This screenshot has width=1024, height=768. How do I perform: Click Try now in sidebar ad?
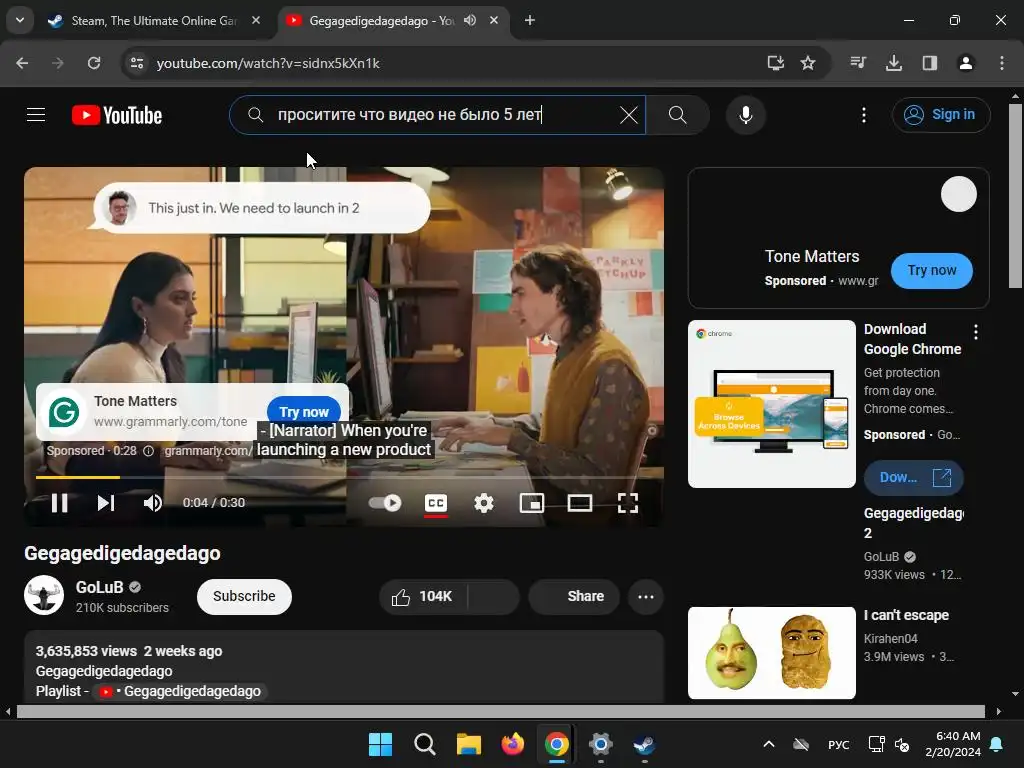[931, 270]
